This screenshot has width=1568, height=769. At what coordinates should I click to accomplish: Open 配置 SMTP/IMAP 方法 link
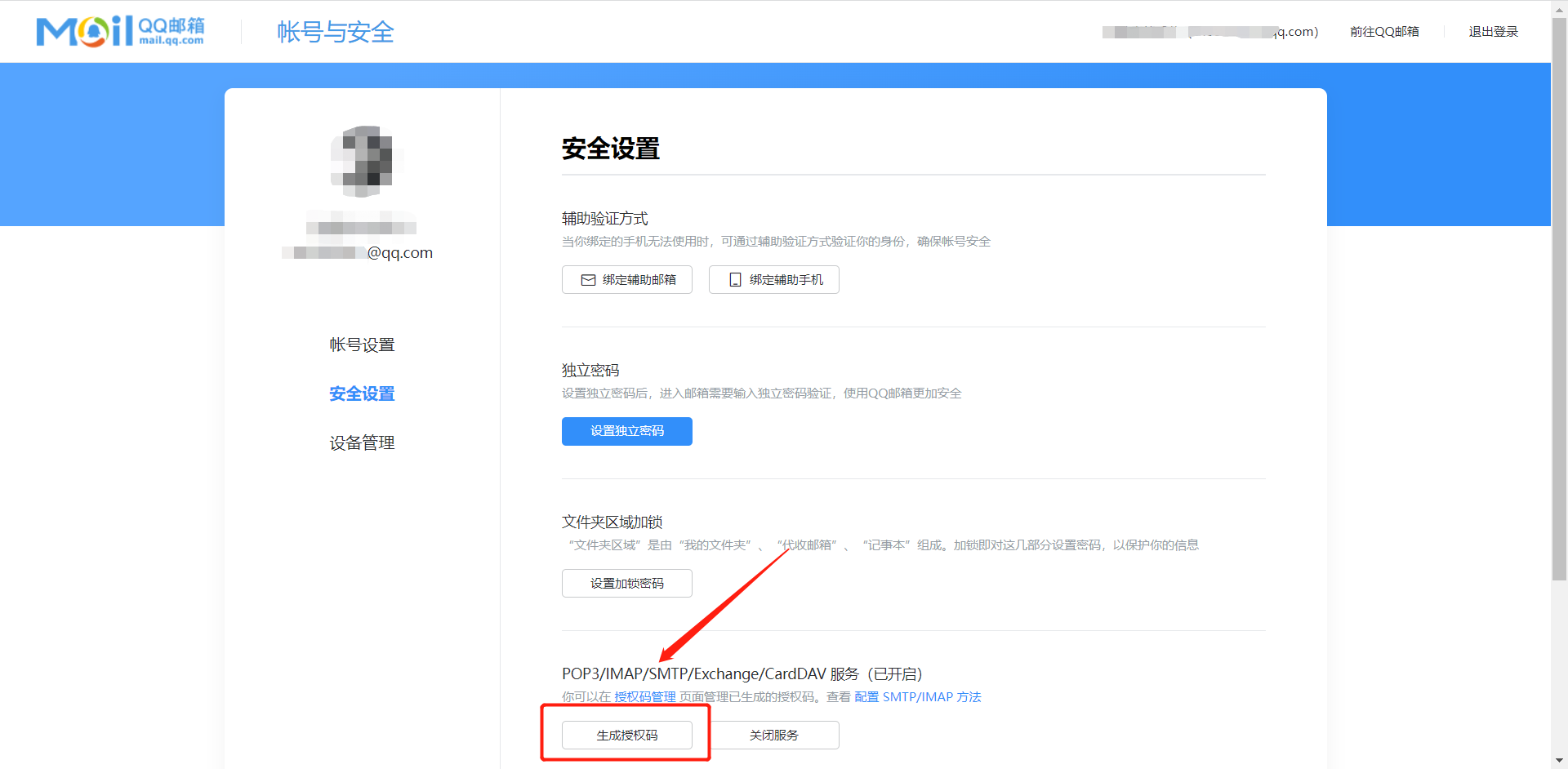pos(918,697)
